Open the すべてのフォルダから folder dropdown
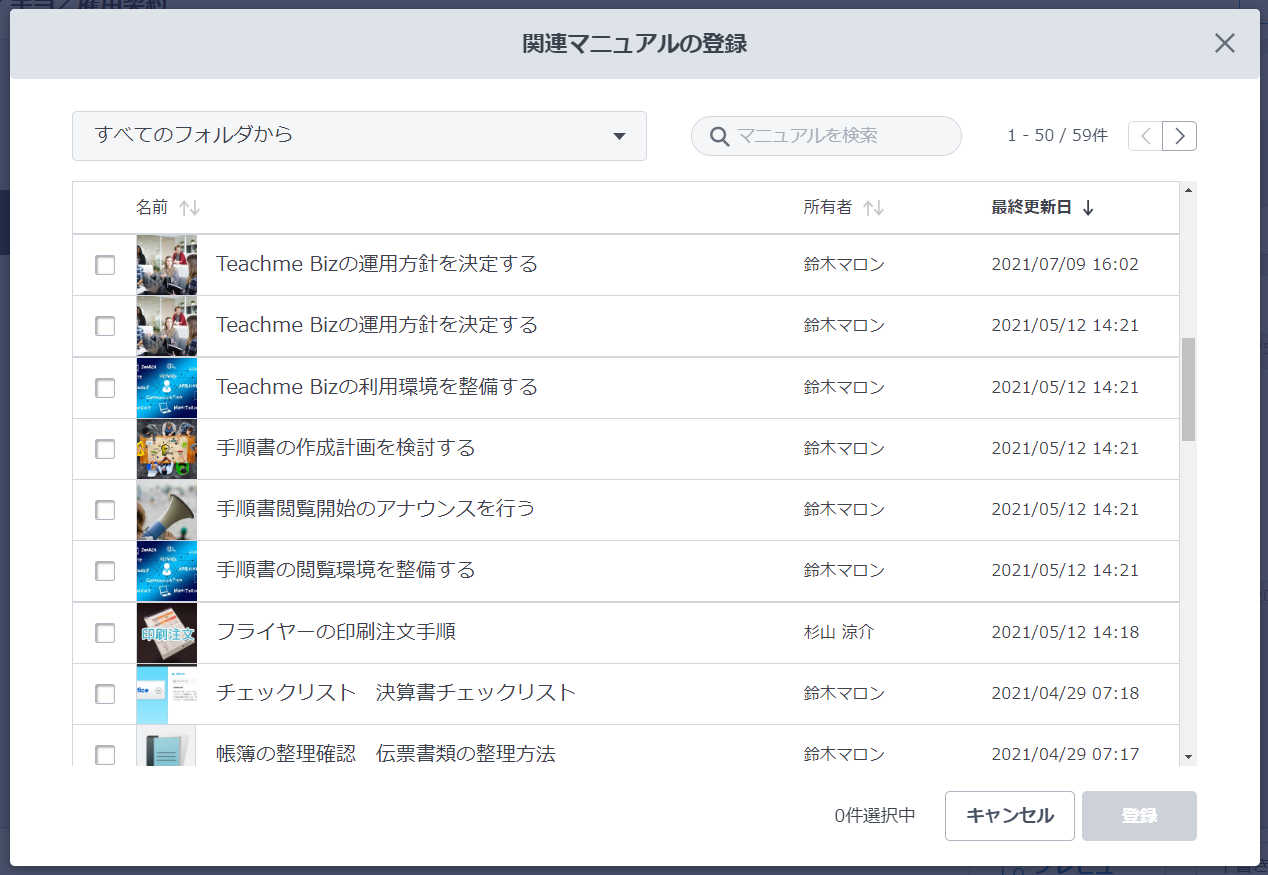Screen dimensions: 1268x875 358,136
